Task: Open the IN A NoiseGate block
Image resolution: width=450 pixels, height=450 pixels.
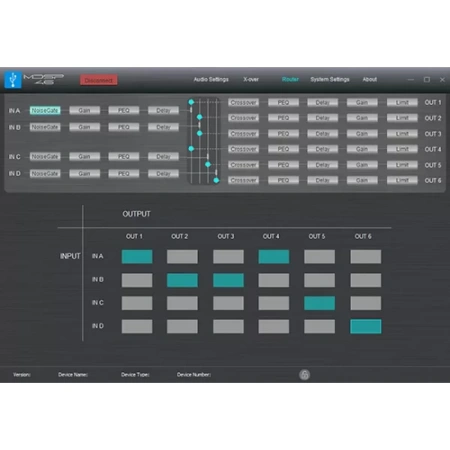Action: [45, 110]
